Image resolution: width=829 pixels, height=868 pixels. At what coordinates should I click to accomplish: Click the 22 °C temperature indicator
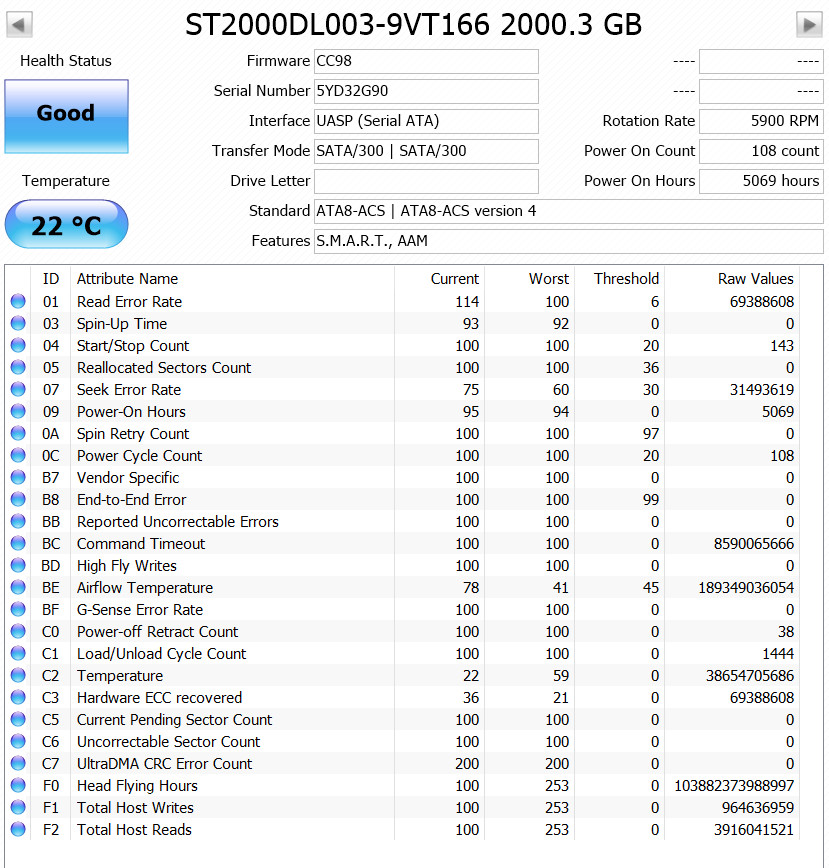[66, 225]
